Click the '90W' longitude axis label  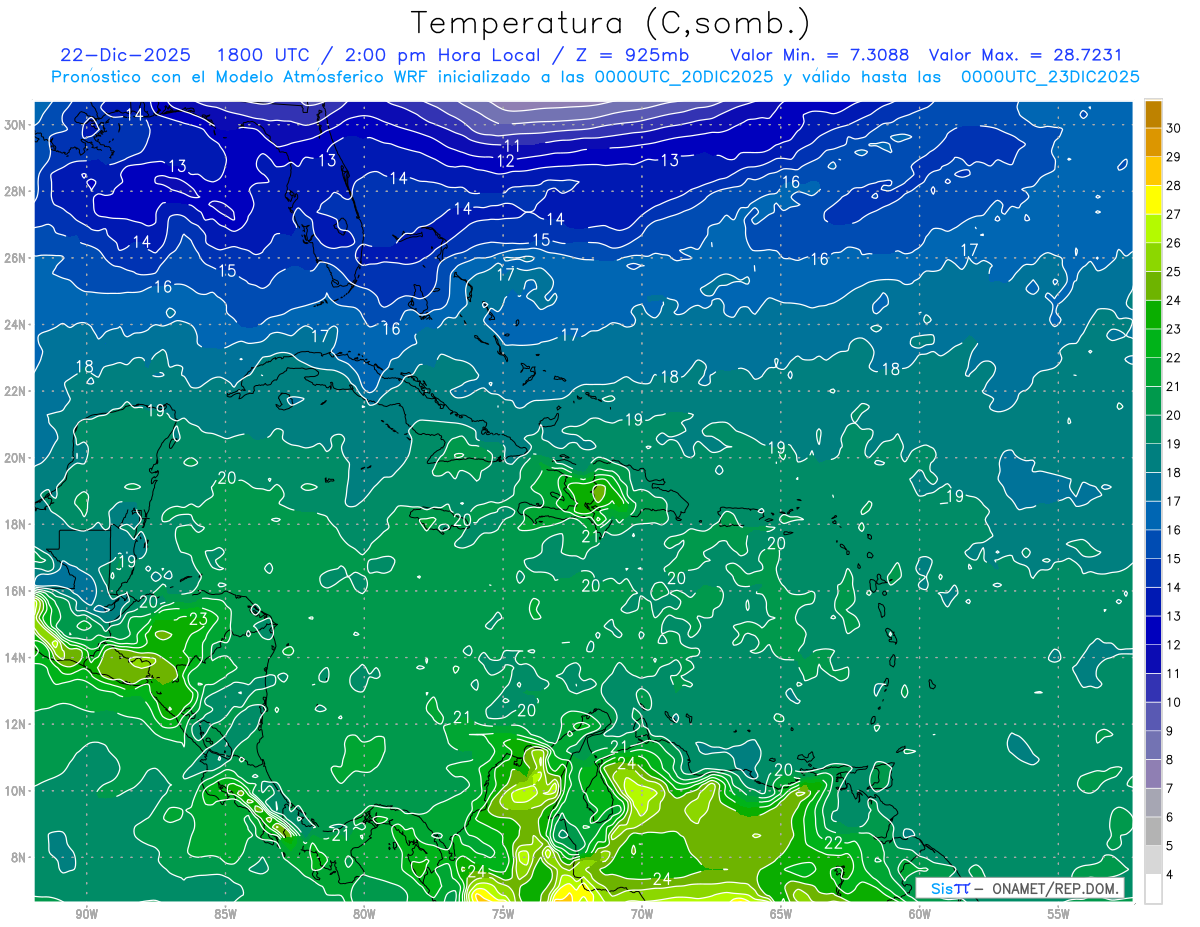point(86,914)
